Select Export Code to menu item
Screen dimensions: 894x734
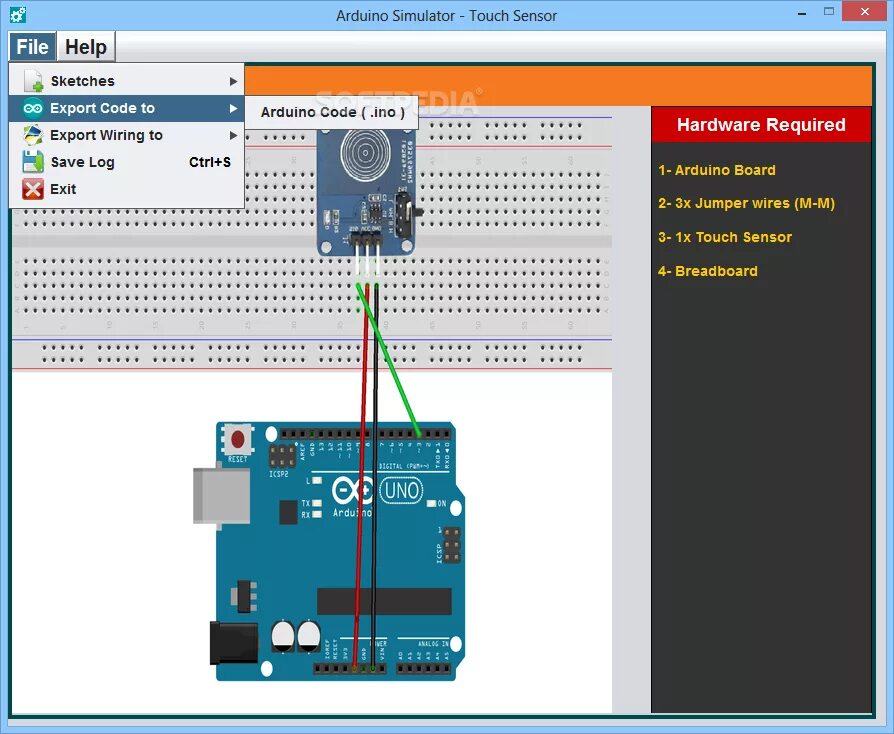coord(127,108)
